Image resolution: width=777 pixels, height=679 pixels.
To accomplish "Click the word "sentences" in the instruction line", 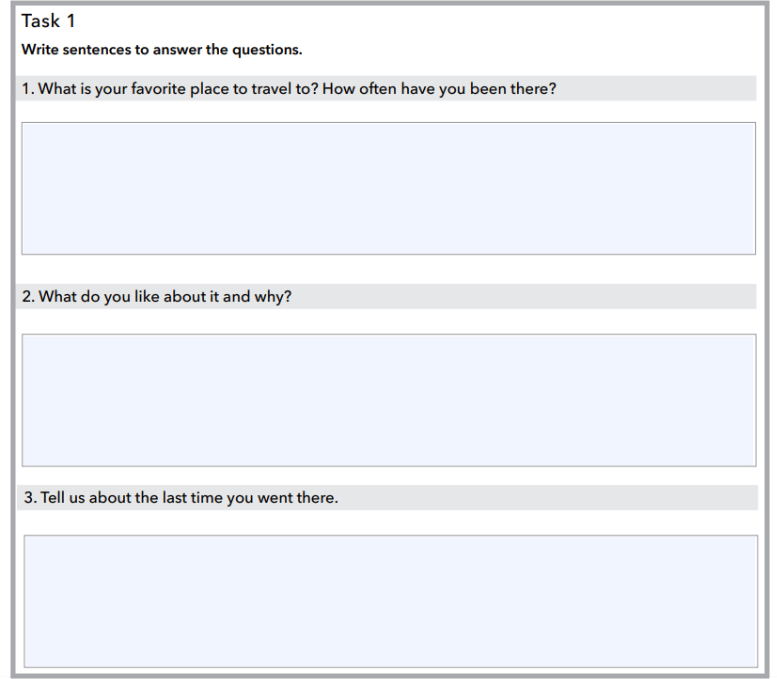I will [x=96, y=49].
